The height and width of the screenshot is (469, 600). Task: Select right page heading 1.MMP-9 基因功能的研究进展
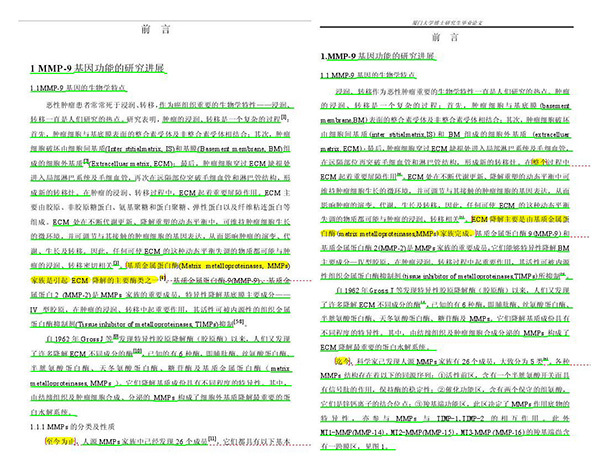point(383,57)
